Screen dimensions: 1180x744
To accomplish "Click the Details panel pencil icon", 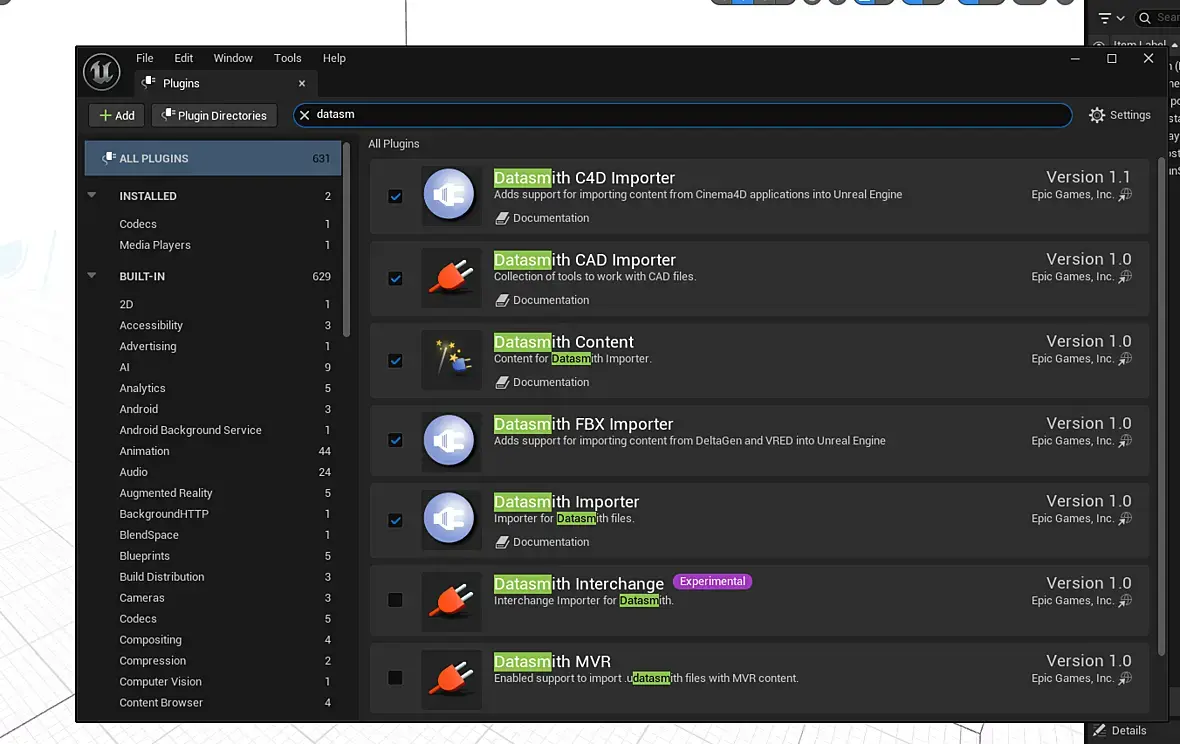I will coord(1099,730).
